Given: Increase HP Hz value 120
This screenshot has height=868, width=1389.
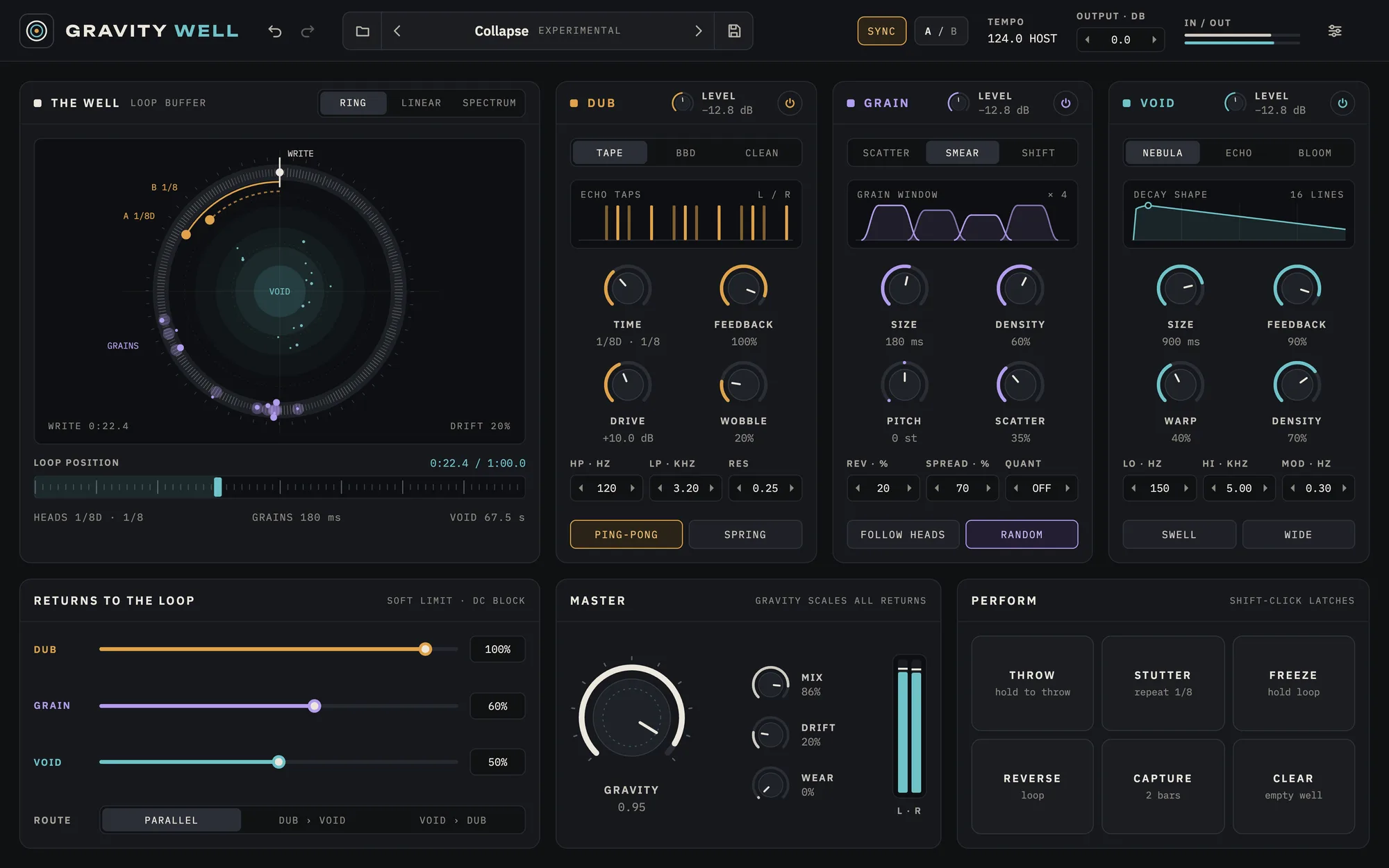Looking at the screenshot, I should [x=633, y=488].
